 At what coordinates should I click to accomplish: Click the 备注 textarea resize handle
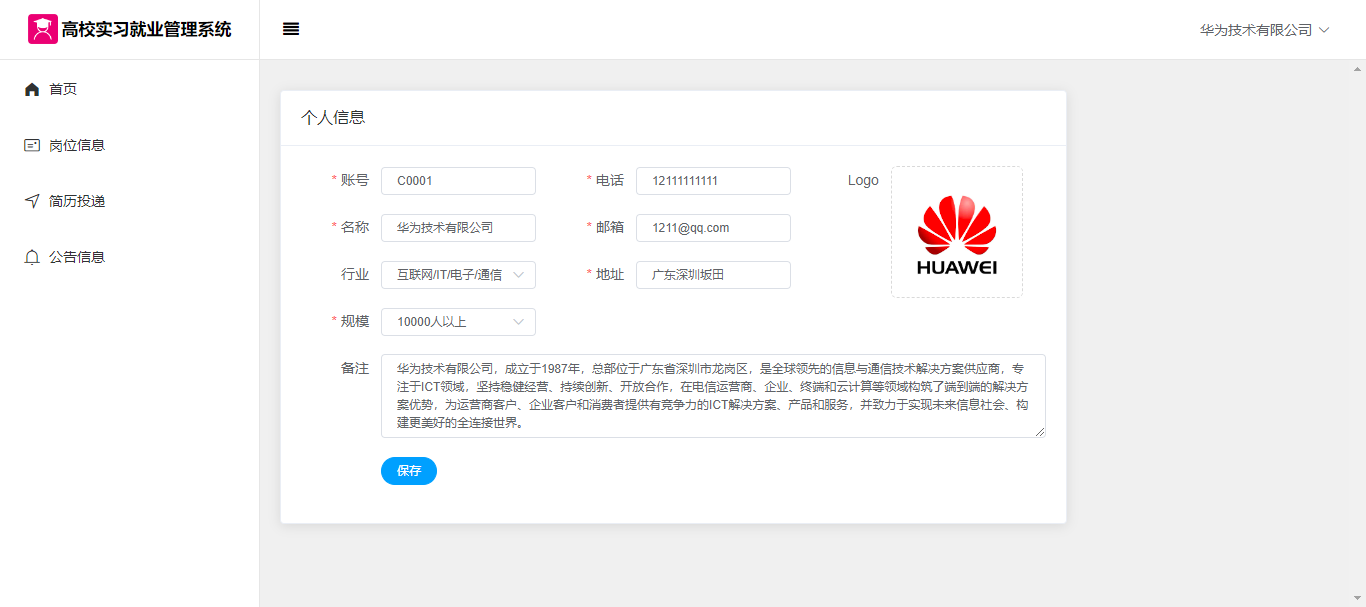1040,432
